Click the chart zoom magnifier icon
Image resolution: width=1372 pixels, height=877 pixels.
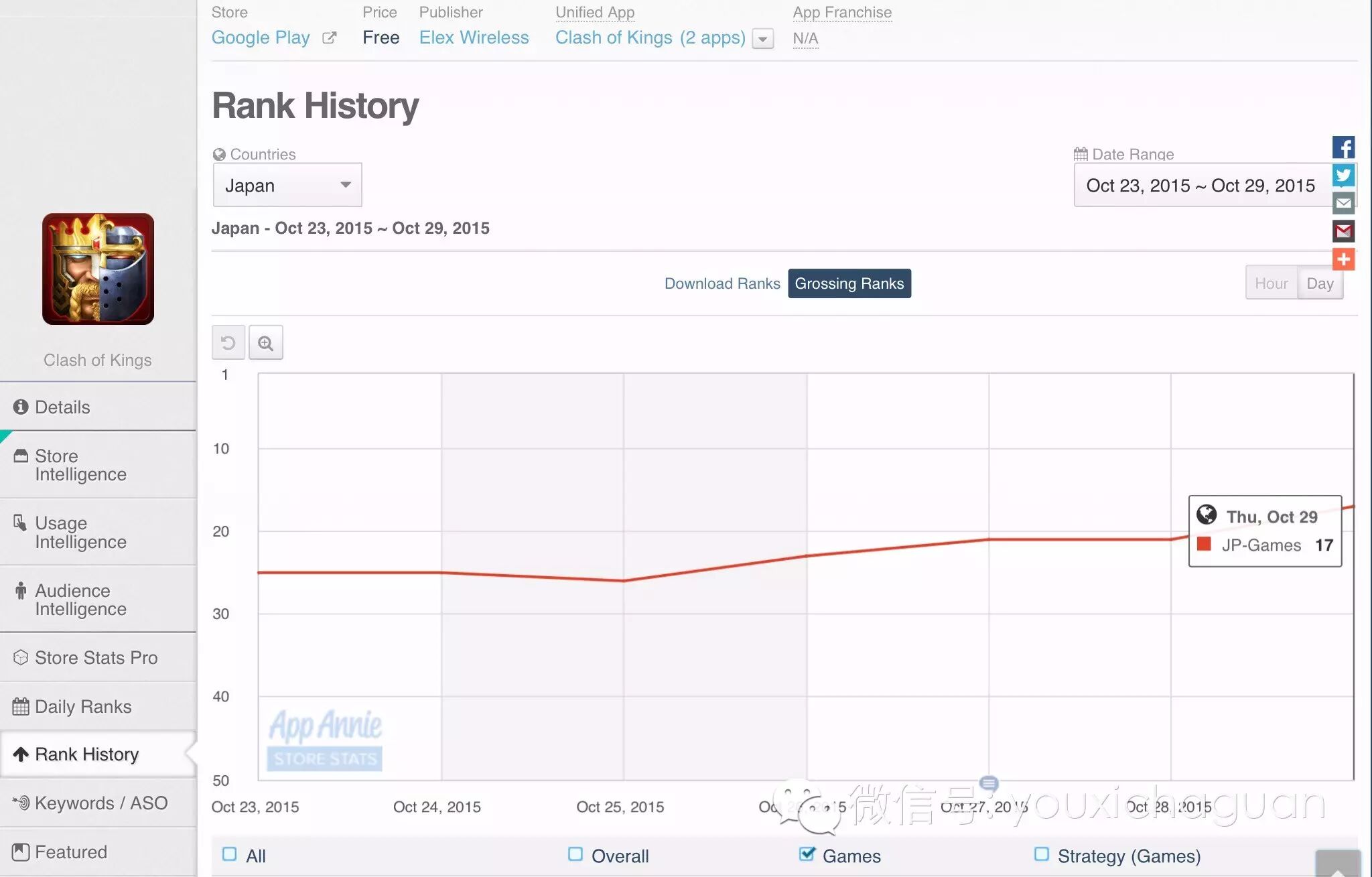tap(266, 343)
